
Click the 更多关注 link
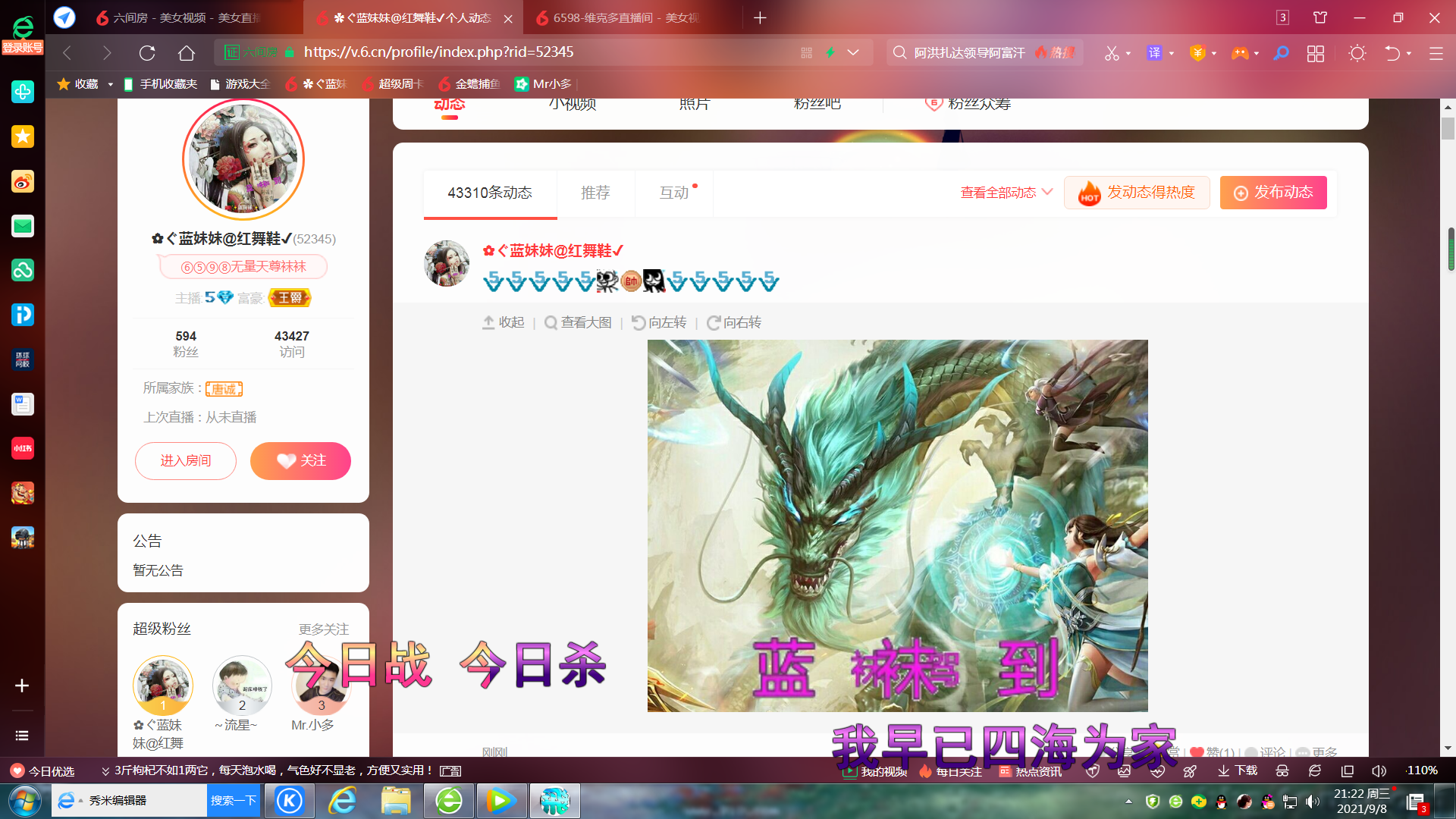tap(324, 629)
